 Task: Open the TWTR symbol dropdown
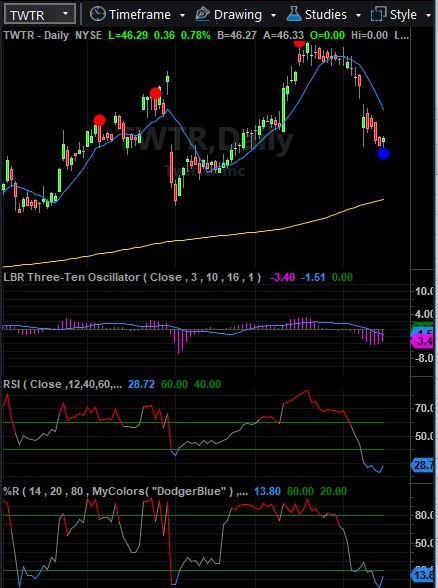point(65,14)
